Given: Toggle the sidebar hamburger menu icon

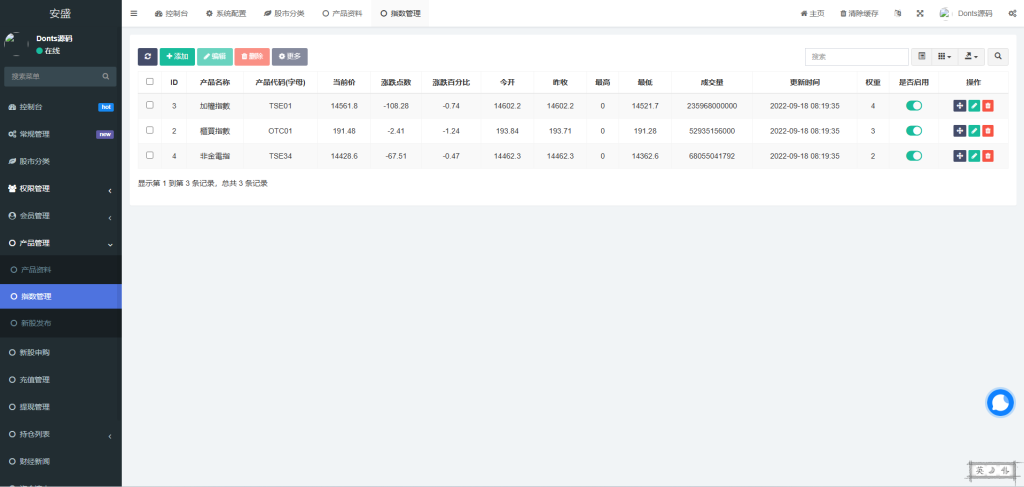Looking at the screenshot, I should pyautogui.click(x=135, y=14).
